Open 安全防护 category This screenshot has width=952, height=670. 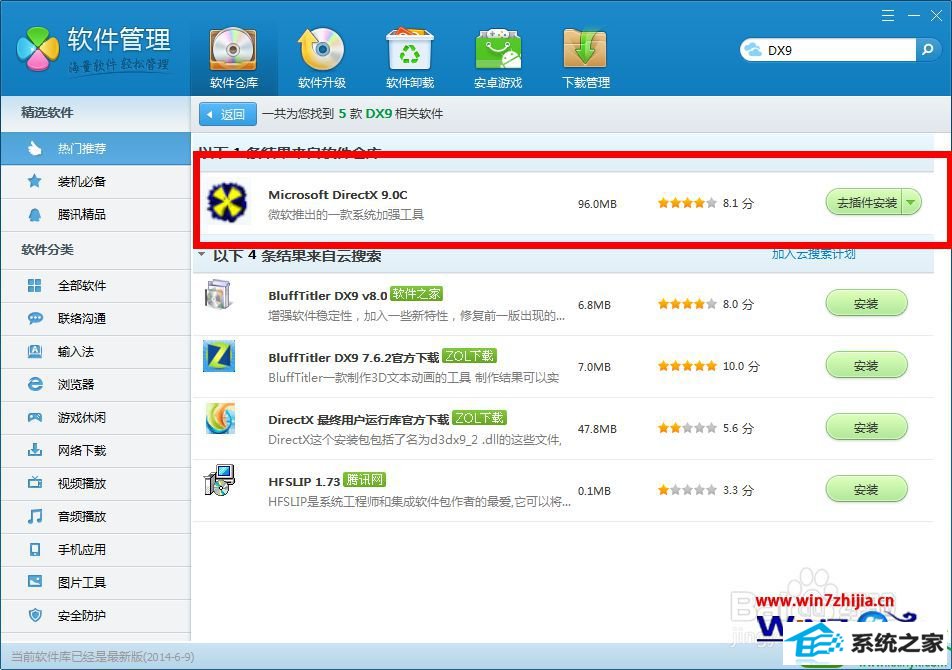point(95,615)
